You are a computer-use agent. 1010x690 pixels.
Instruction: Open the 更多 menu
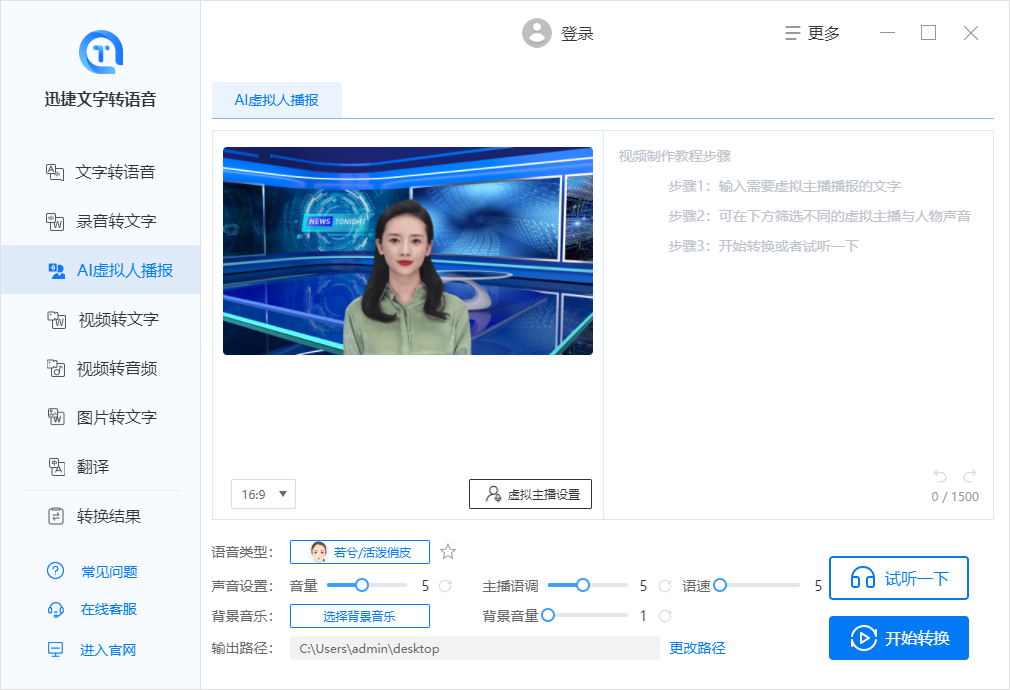[x=812, y=32]
